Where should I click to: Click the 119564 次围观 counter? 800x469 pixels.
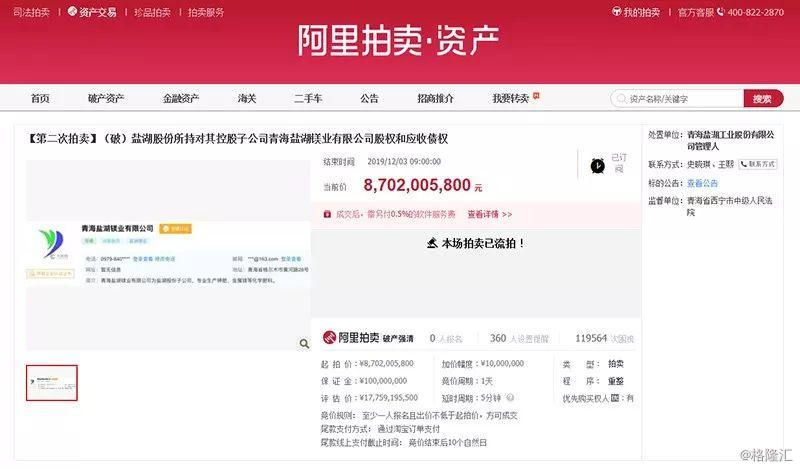click(604, 338)
